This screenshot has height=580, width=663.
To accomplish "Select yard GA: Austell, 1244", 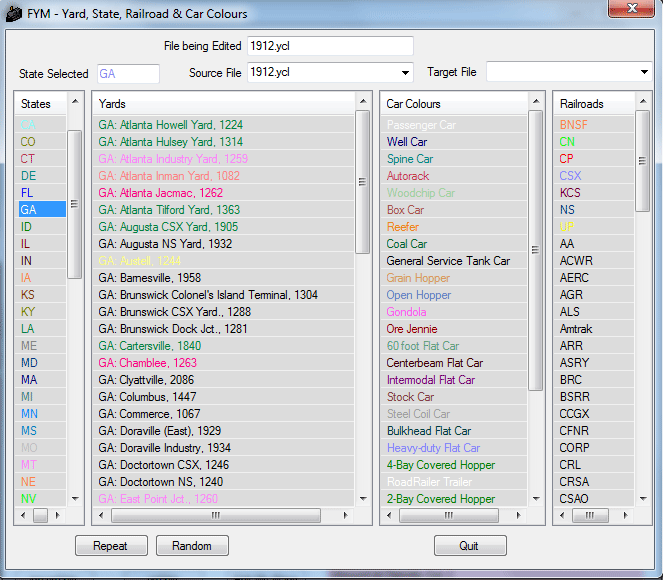I will pos(223,260).
